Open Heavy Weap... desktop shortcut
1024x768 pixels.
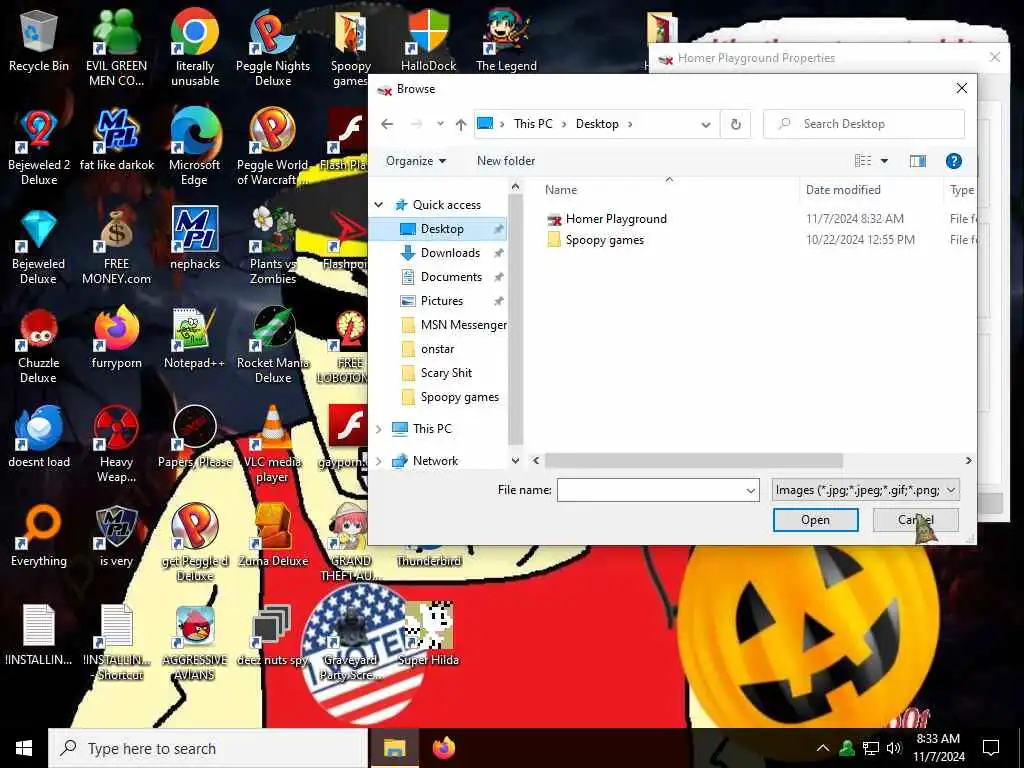116,444
